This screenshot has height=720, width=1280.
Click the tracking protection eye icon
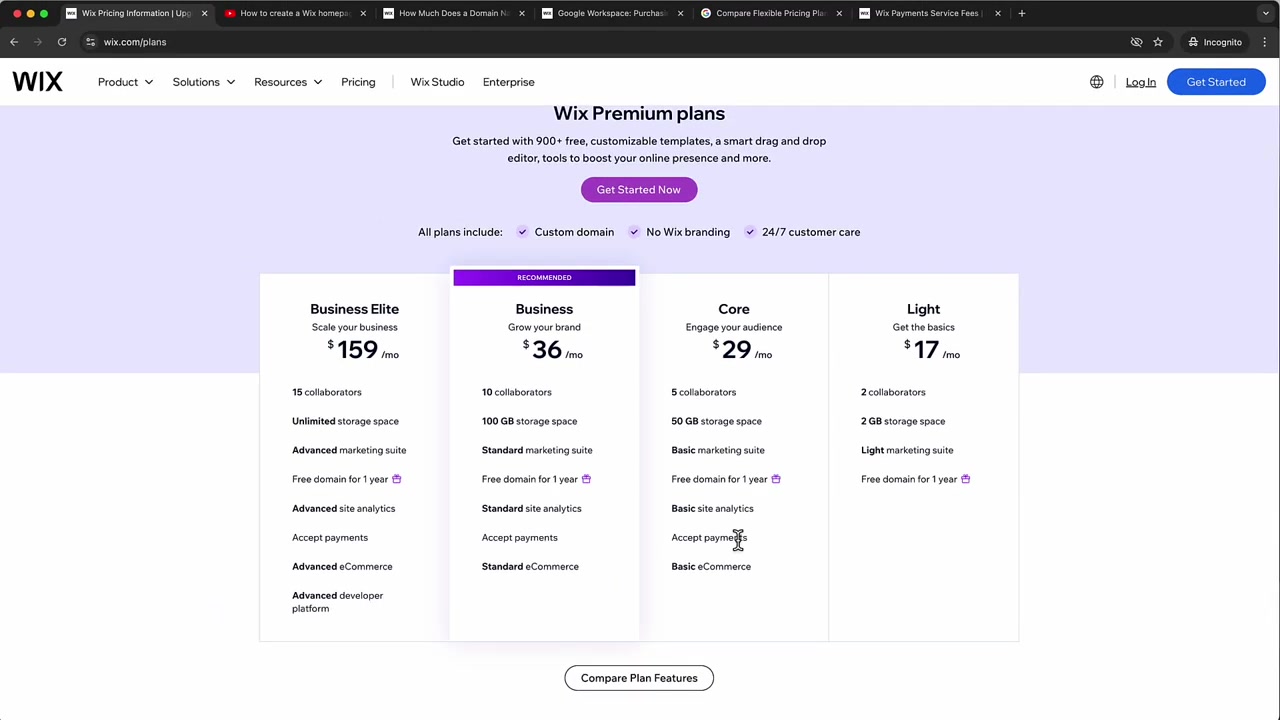pos(1136,42)
